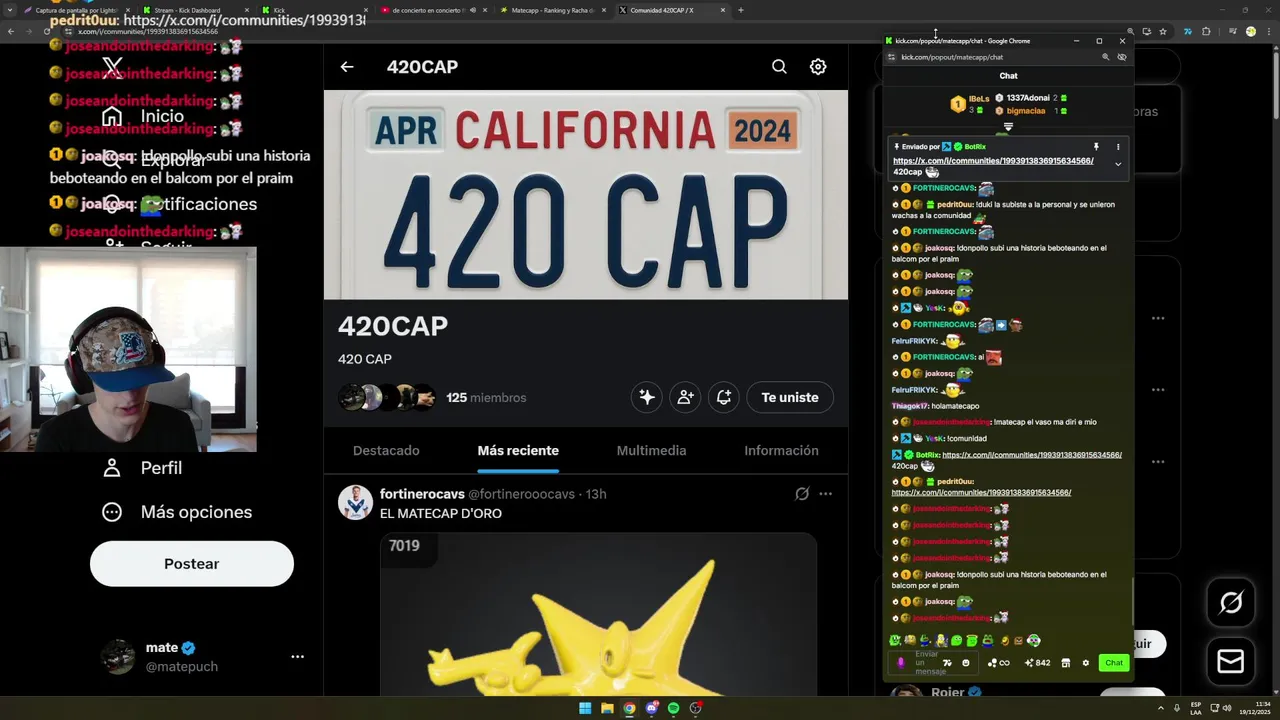The image size is (1280, 720).
Task: Click the crossed-eye icon in popup address bar
Action: click(1121, 57)
